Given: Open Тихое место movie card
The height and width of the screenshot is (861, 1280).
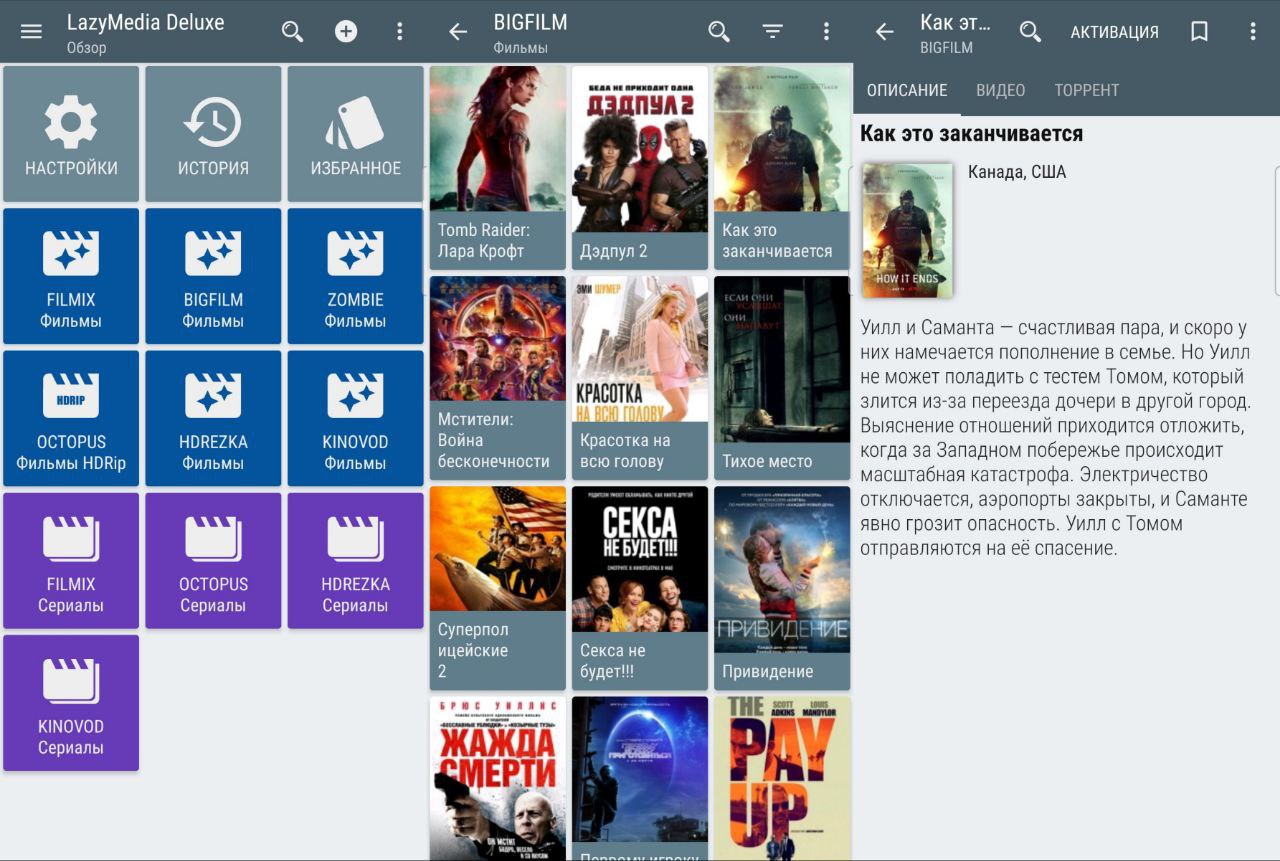Looking at the screenshot, I should coord(782,378).
